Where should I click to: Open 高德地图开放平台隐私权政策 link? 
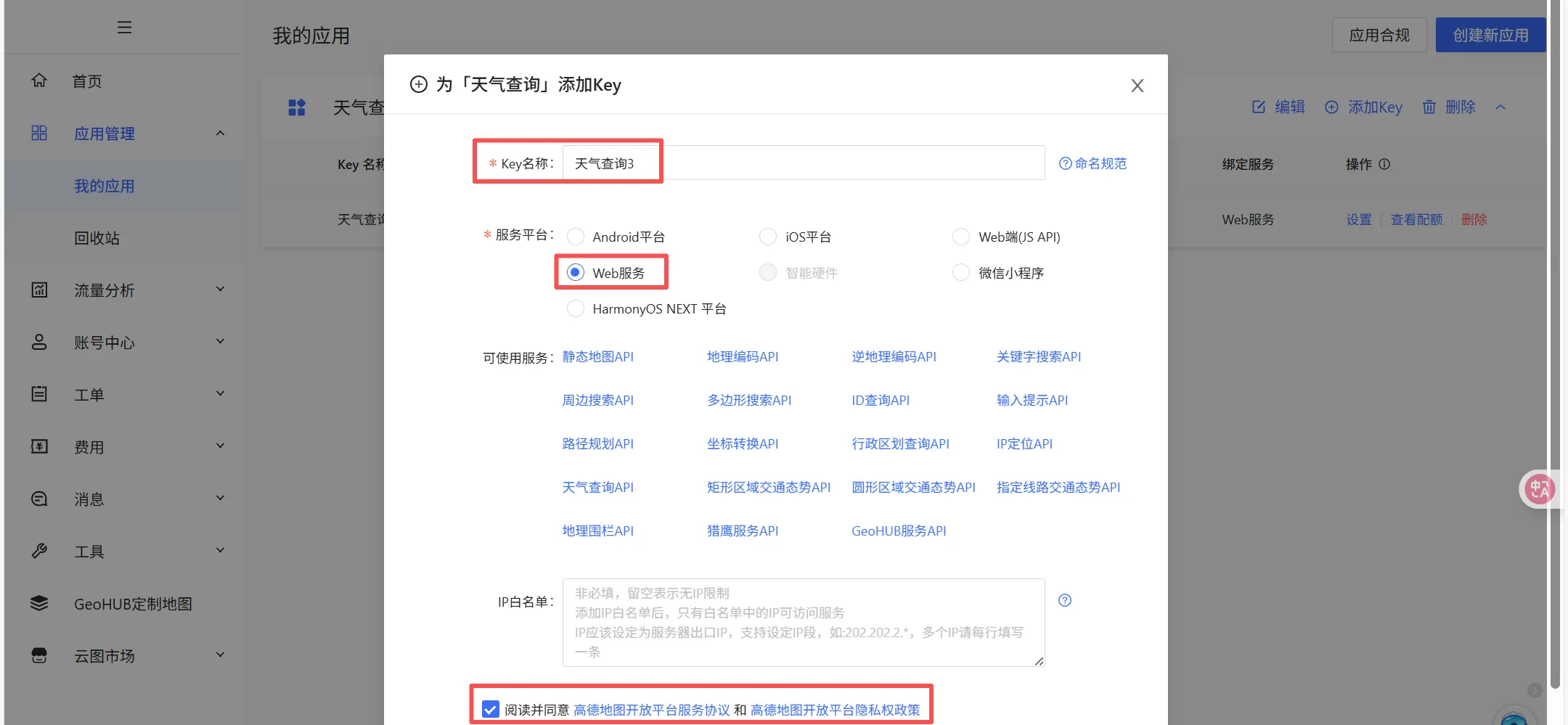pyautogui.click(x=835, y=709)
